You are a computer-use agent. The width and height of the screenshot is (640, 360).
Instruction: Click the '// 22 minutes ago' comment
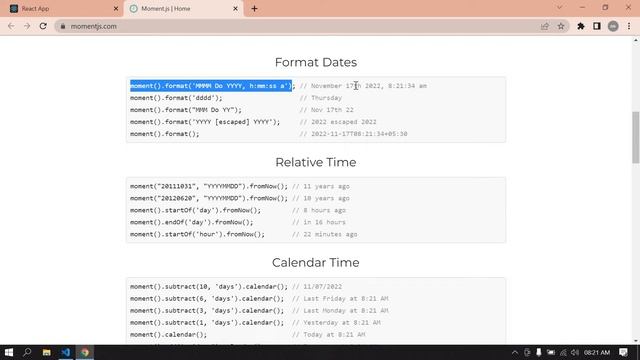[324, 234]
